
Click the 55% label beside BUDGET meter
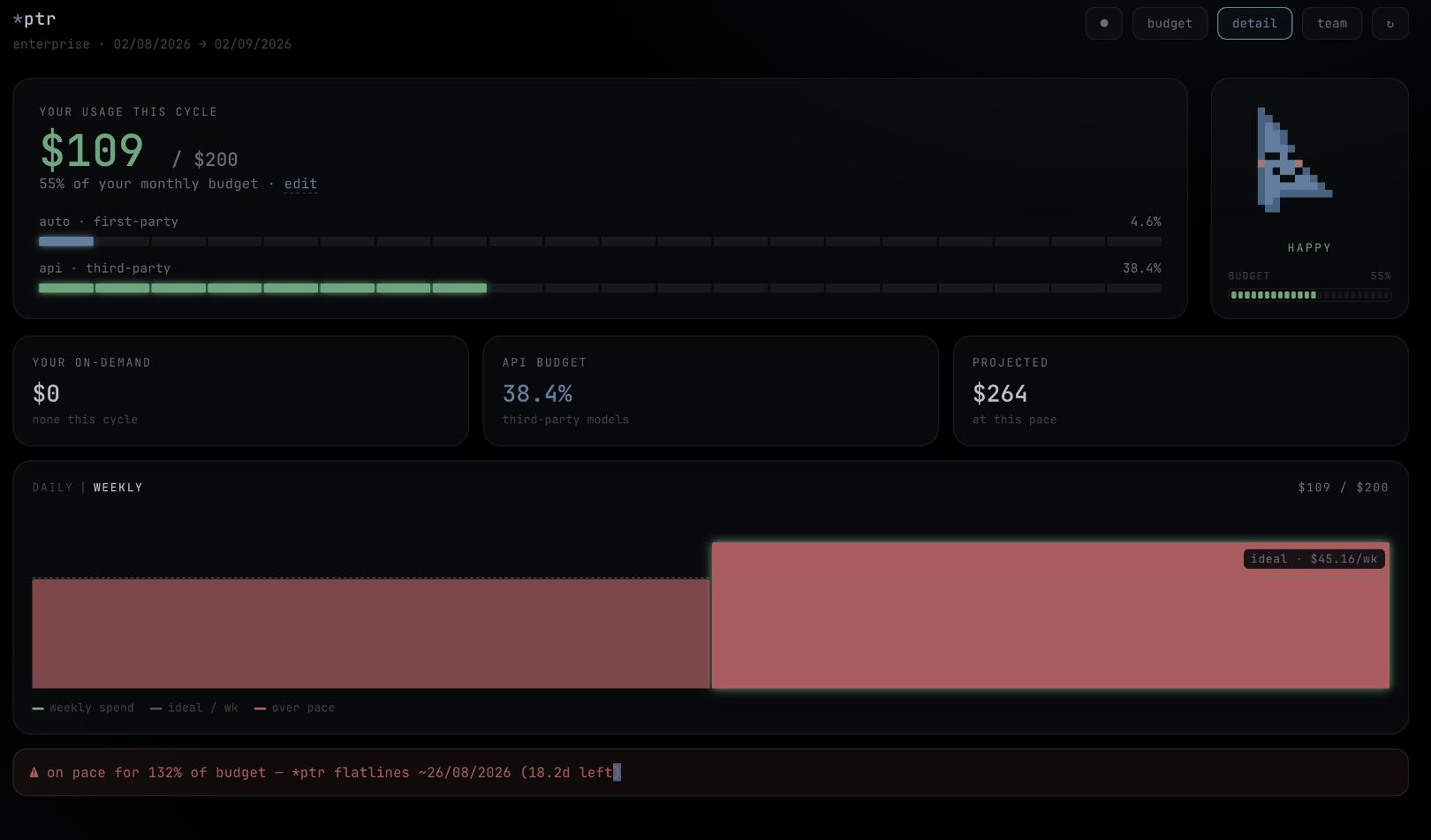[x=1381, y=276]
